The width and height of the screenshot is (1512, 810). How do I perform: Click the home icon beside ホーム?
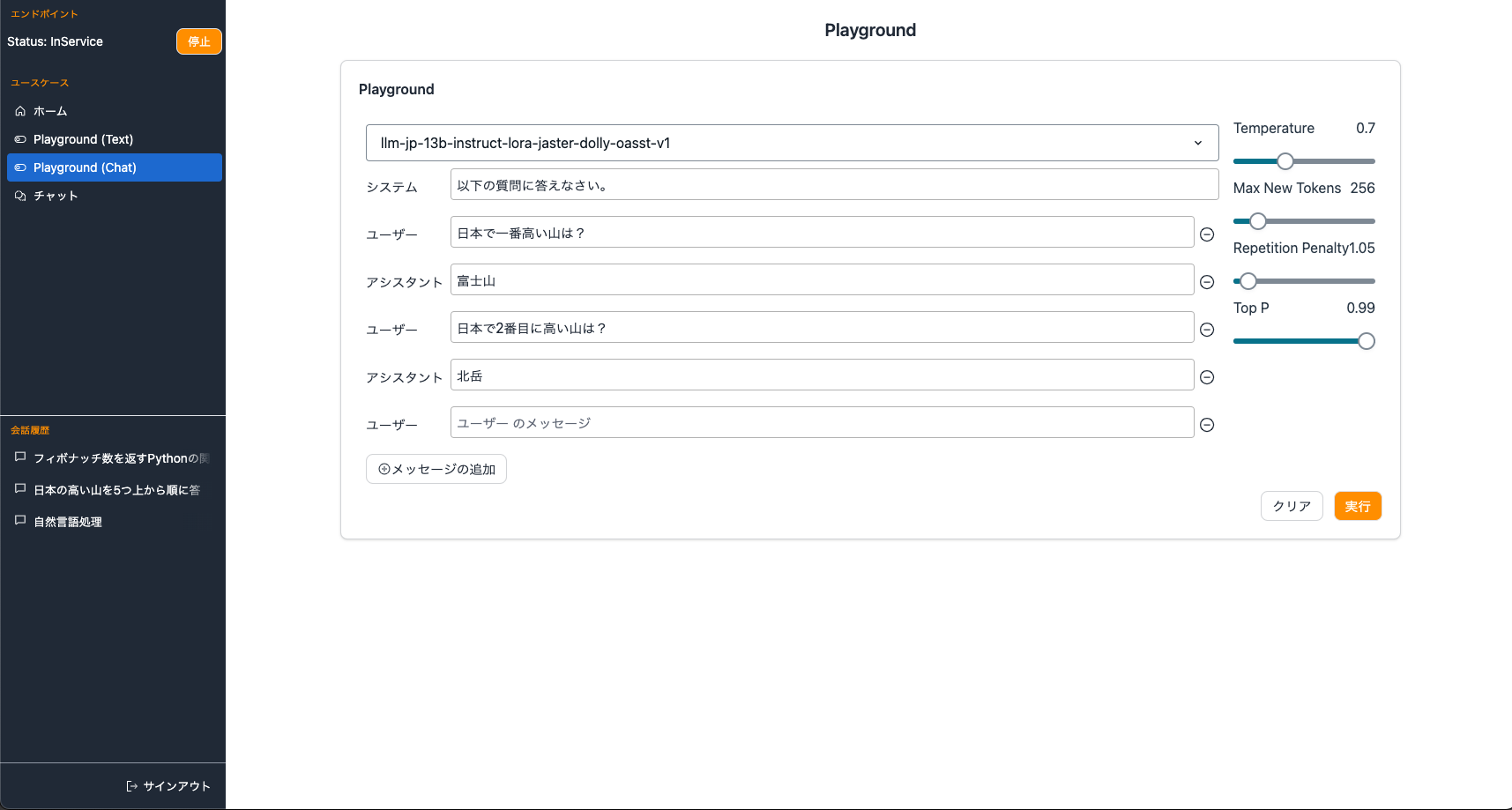click(x=20, y=111)
